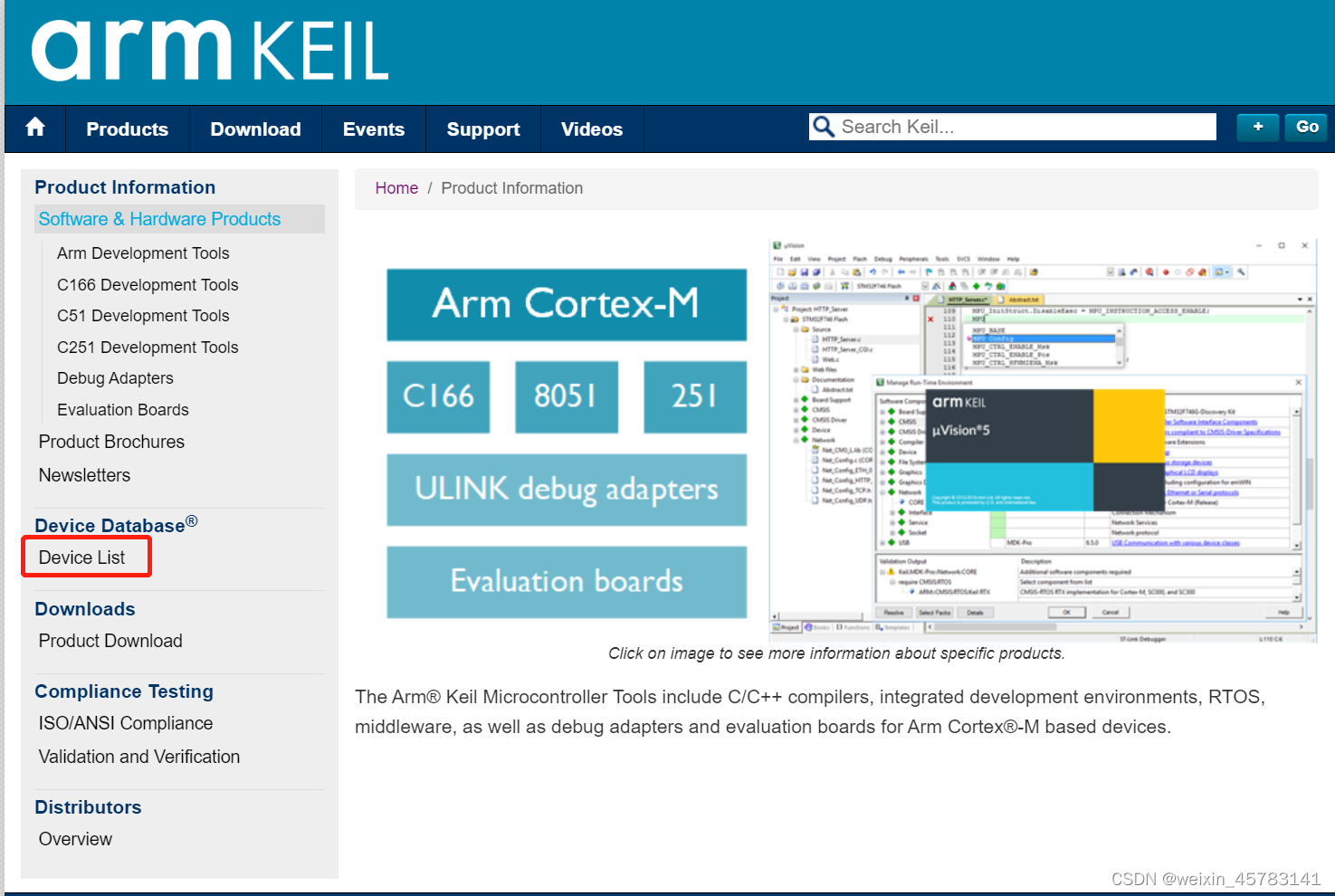Image resolution: width=1335 pixels, height=896 pixels.
Task: Switch to the Support menu
Action: 482,129
